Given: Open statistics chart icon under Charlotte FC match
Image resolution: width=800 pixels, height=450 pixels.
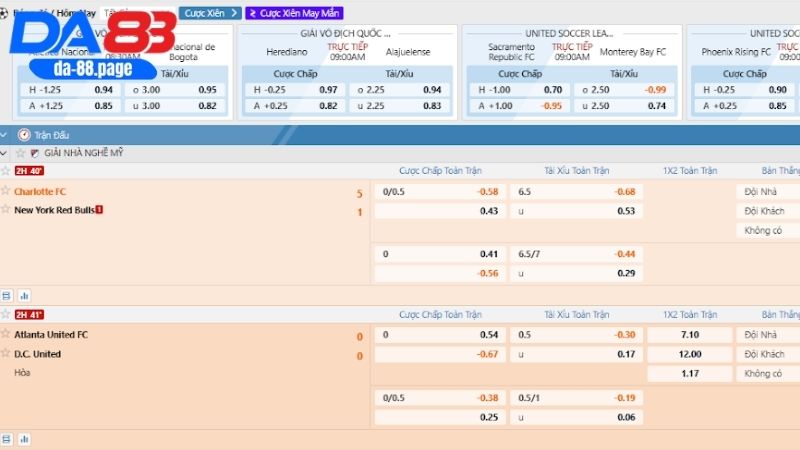Looking at the screenshot, I should [x=24, y=295].
